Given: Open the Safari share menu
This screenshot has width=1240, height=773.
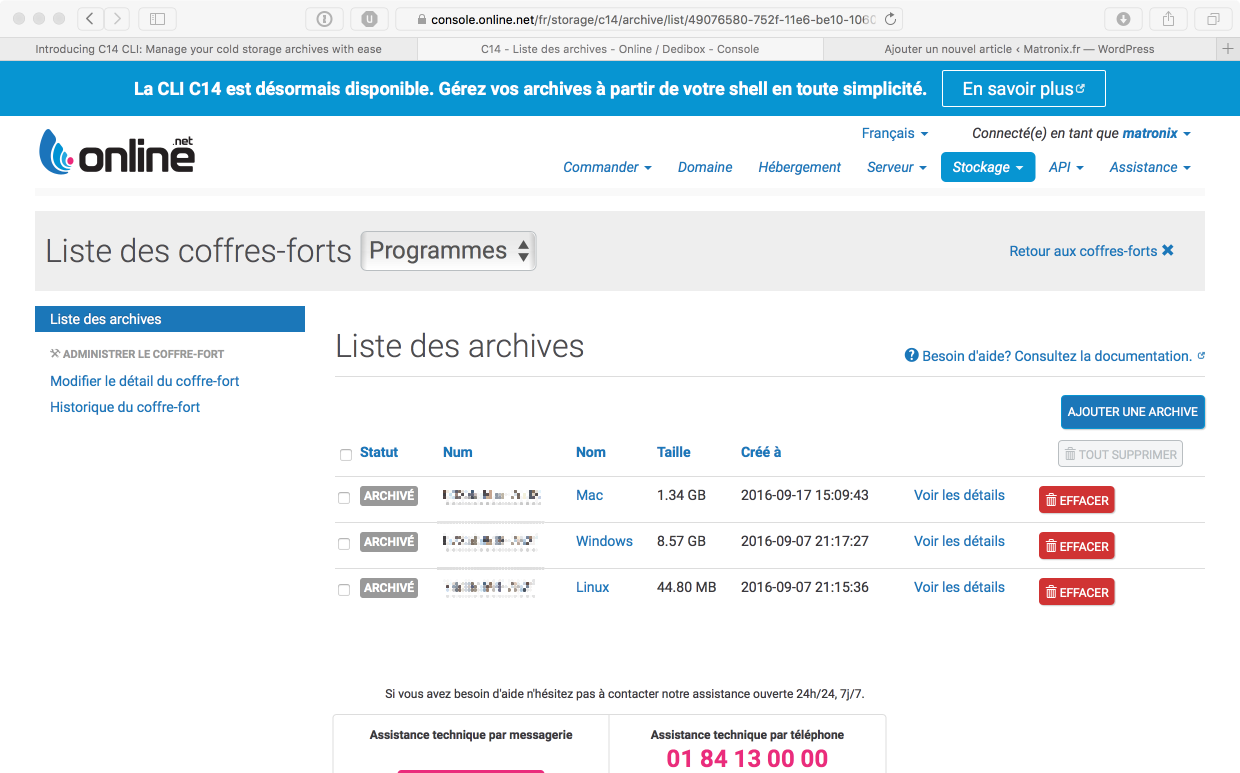Looking at the screenshot, I should (1168, 18).
